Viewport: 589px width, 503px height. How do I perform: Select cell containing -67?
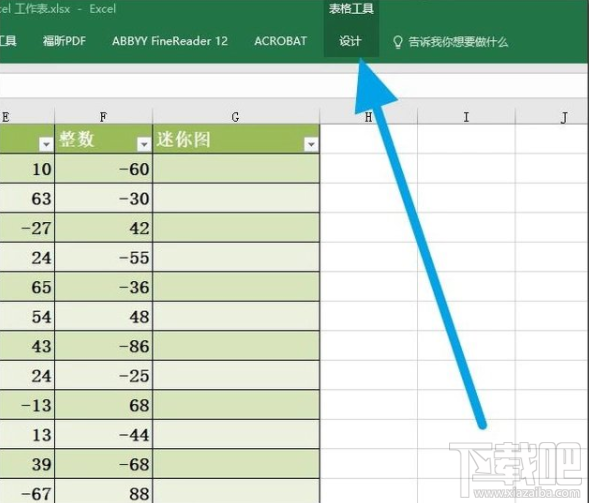coord(27,491)
